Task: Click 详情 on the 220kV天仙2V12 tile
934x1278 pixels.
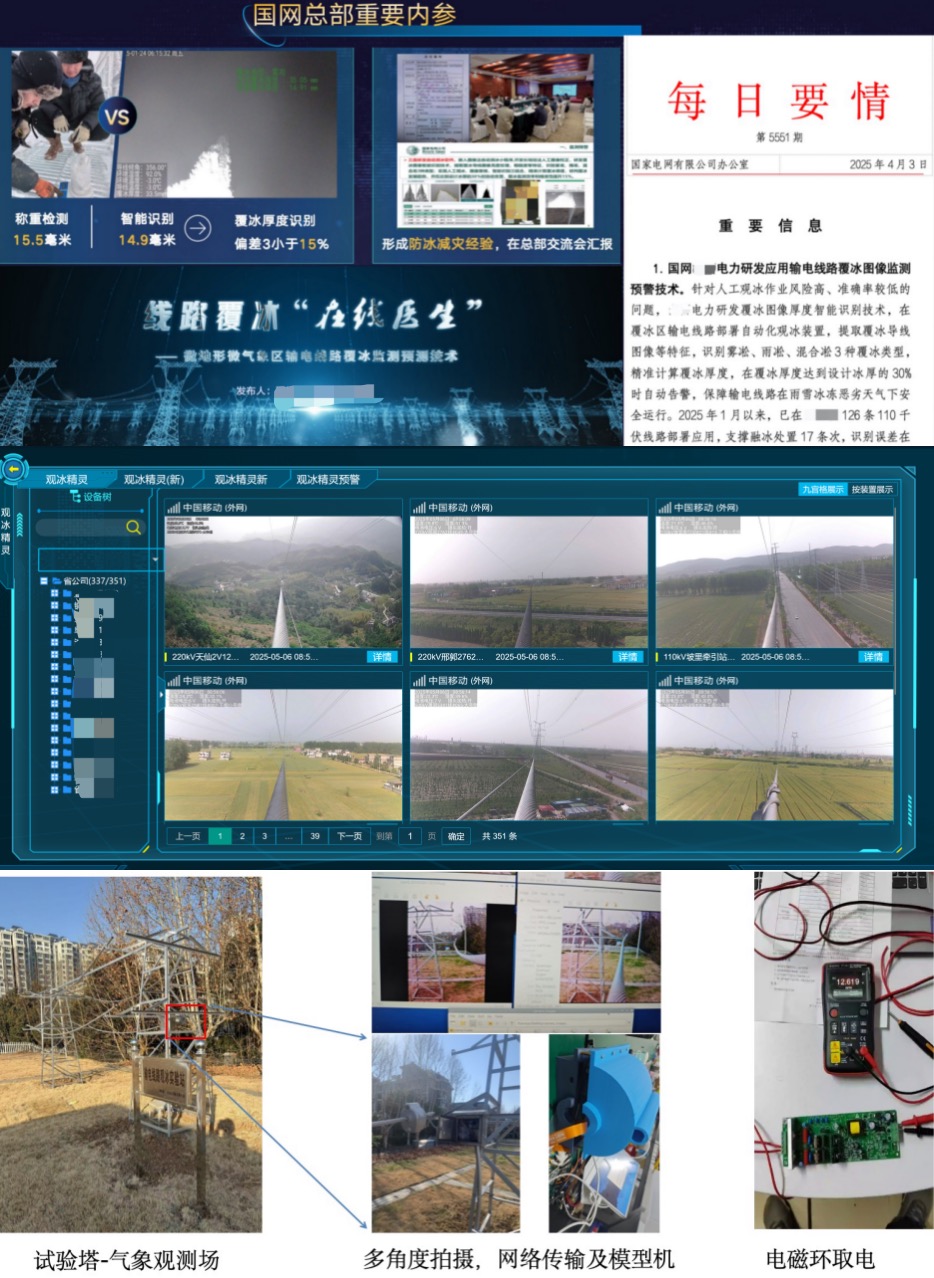Action: [x=382, y=657]
